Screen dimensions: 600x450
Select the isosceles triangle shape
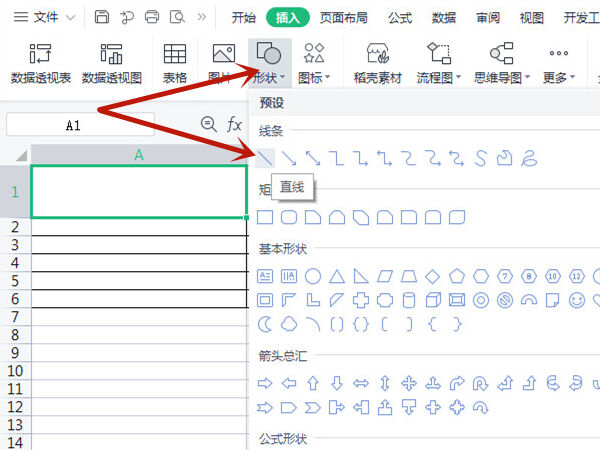(x=337, y=276)
